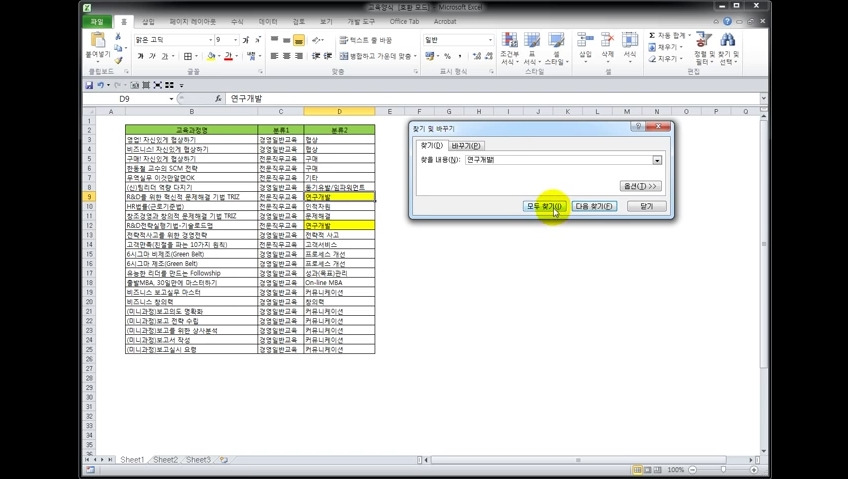Click the Format cells (서식) icon
848x479 pixels.
(x=630, y=39)
